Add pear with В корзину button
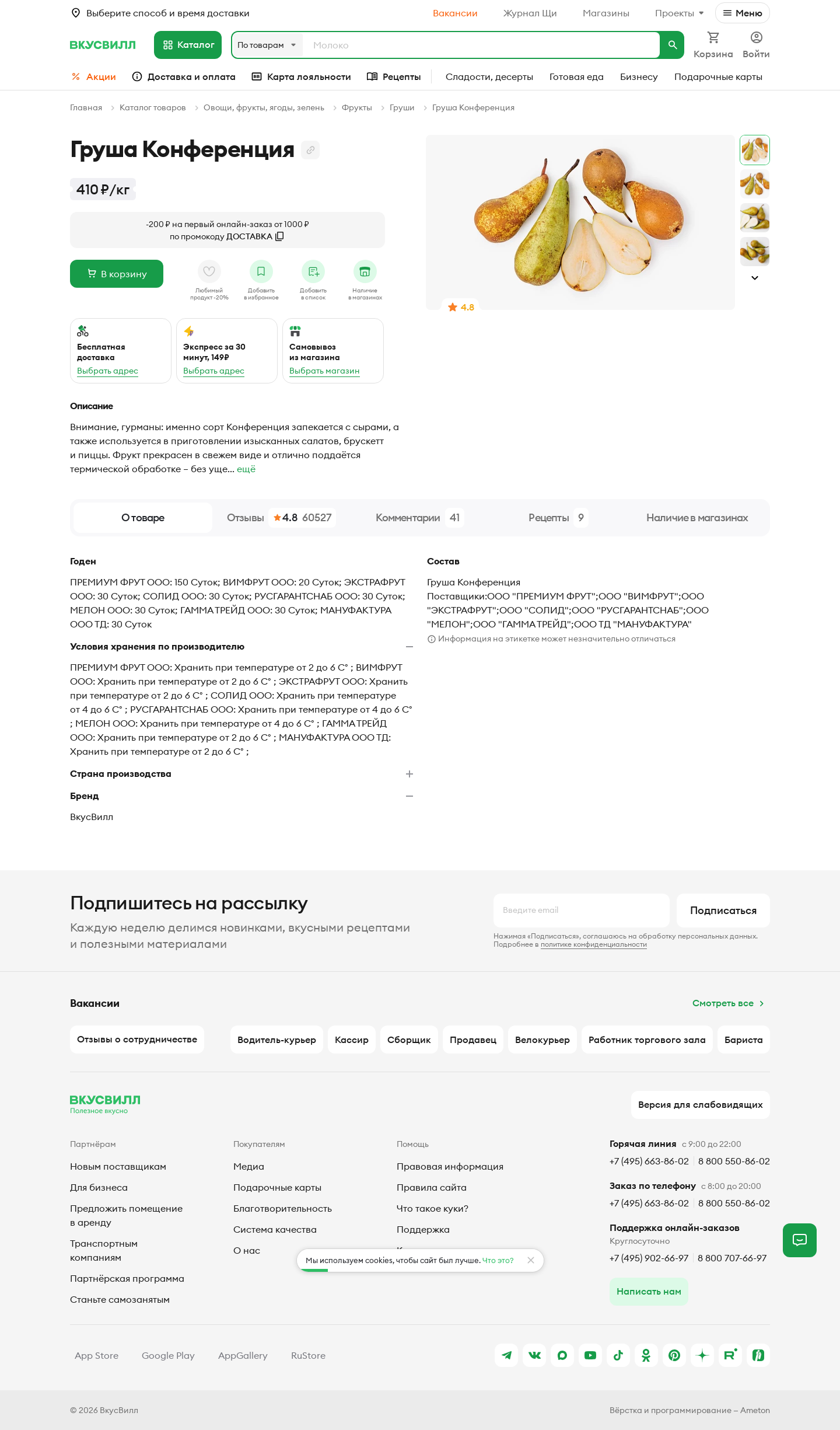Viewport: 840px width, 1430px height. click(x=117, y=274)
